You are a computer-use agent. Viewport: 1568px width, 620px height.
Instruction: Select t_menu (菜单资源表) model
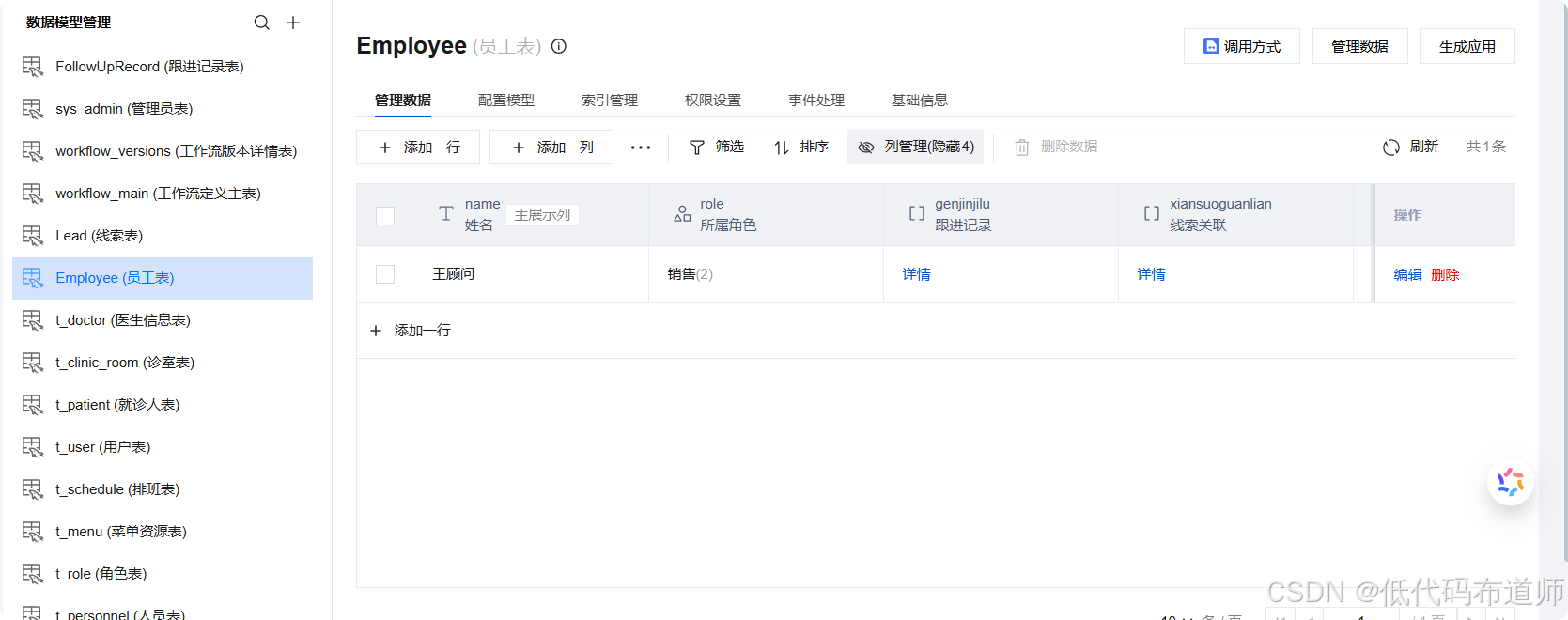[x=163, y=532]
